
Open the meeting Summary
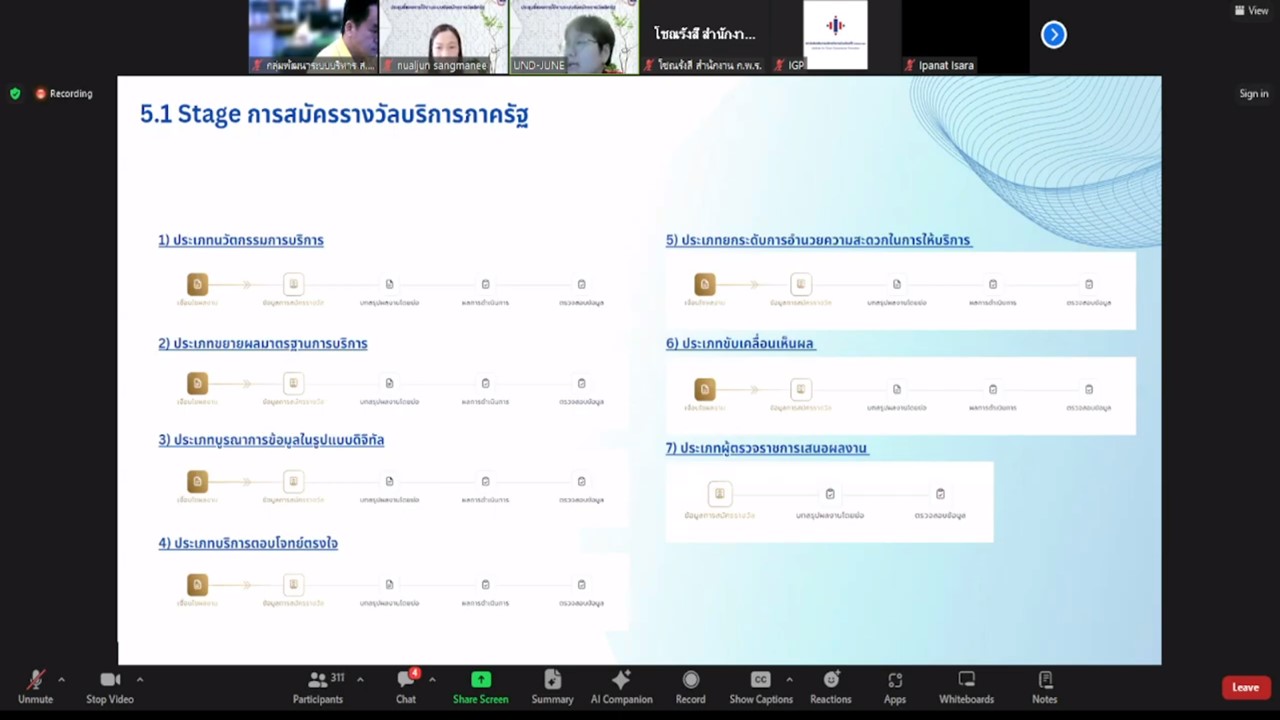(x=552, y=686)
